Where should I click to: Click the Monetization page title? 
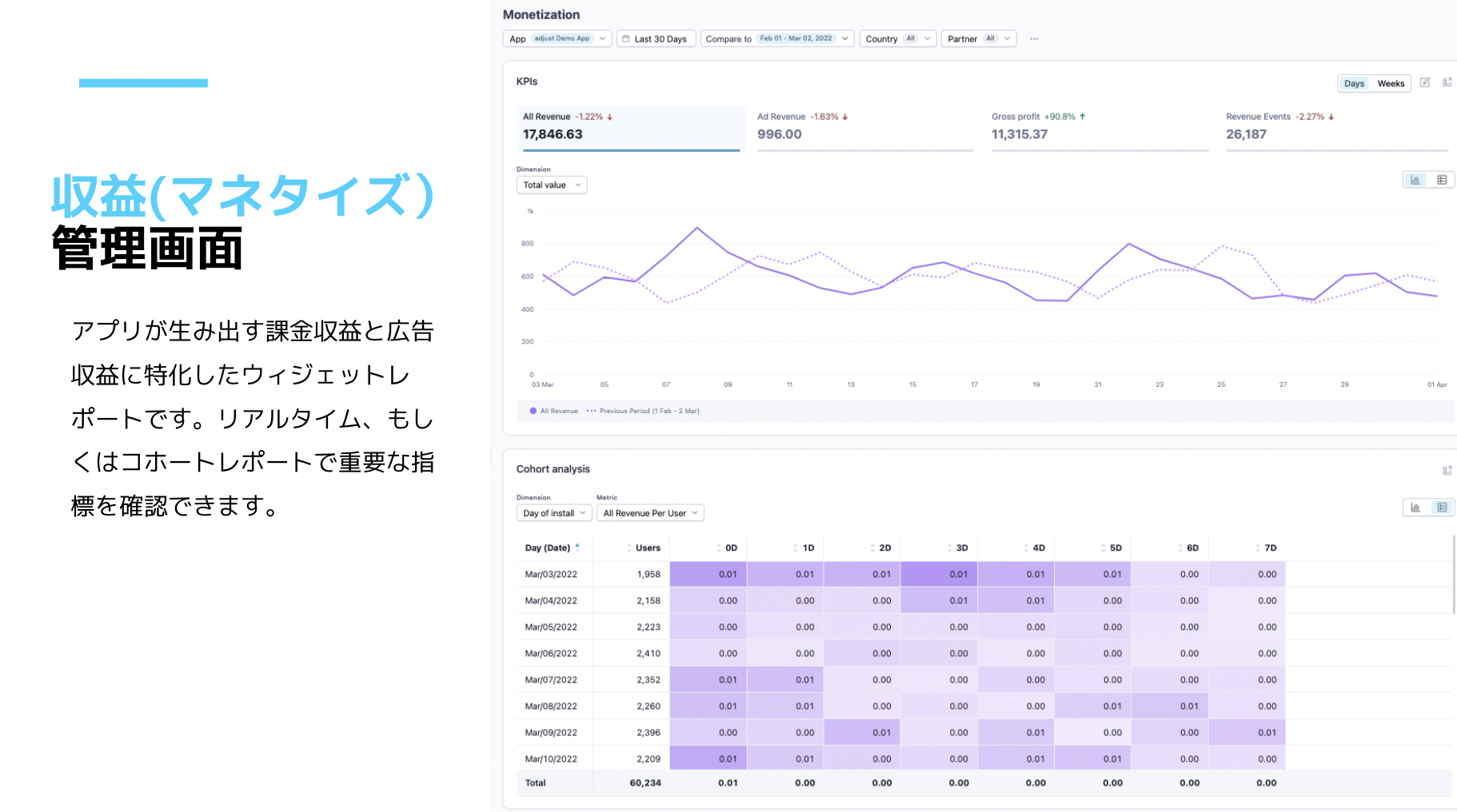(x=541, y=14)
